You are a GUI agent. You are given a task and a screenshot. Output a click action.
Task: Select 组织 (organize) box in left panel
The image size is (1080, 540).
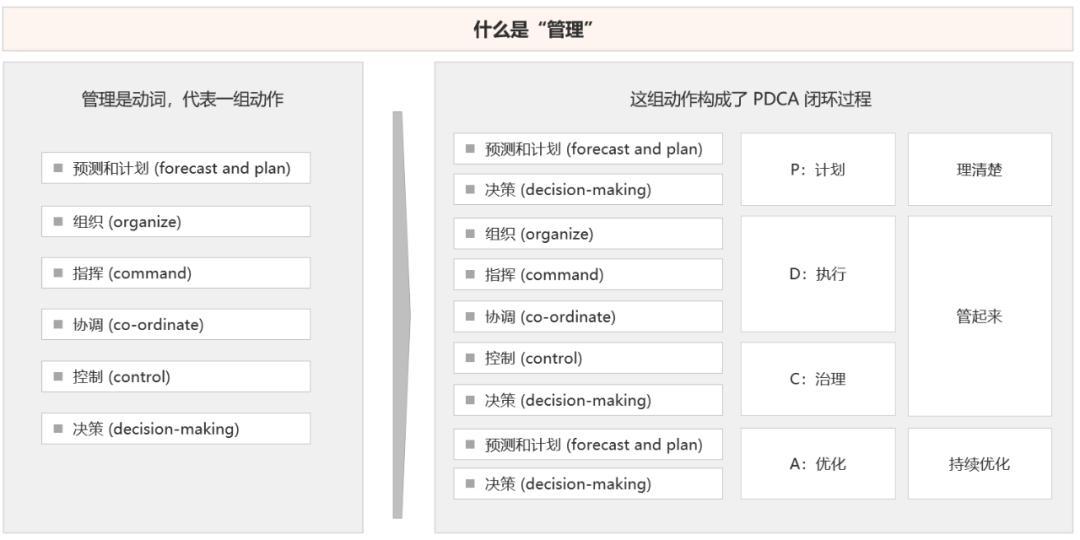pos(176,222)
